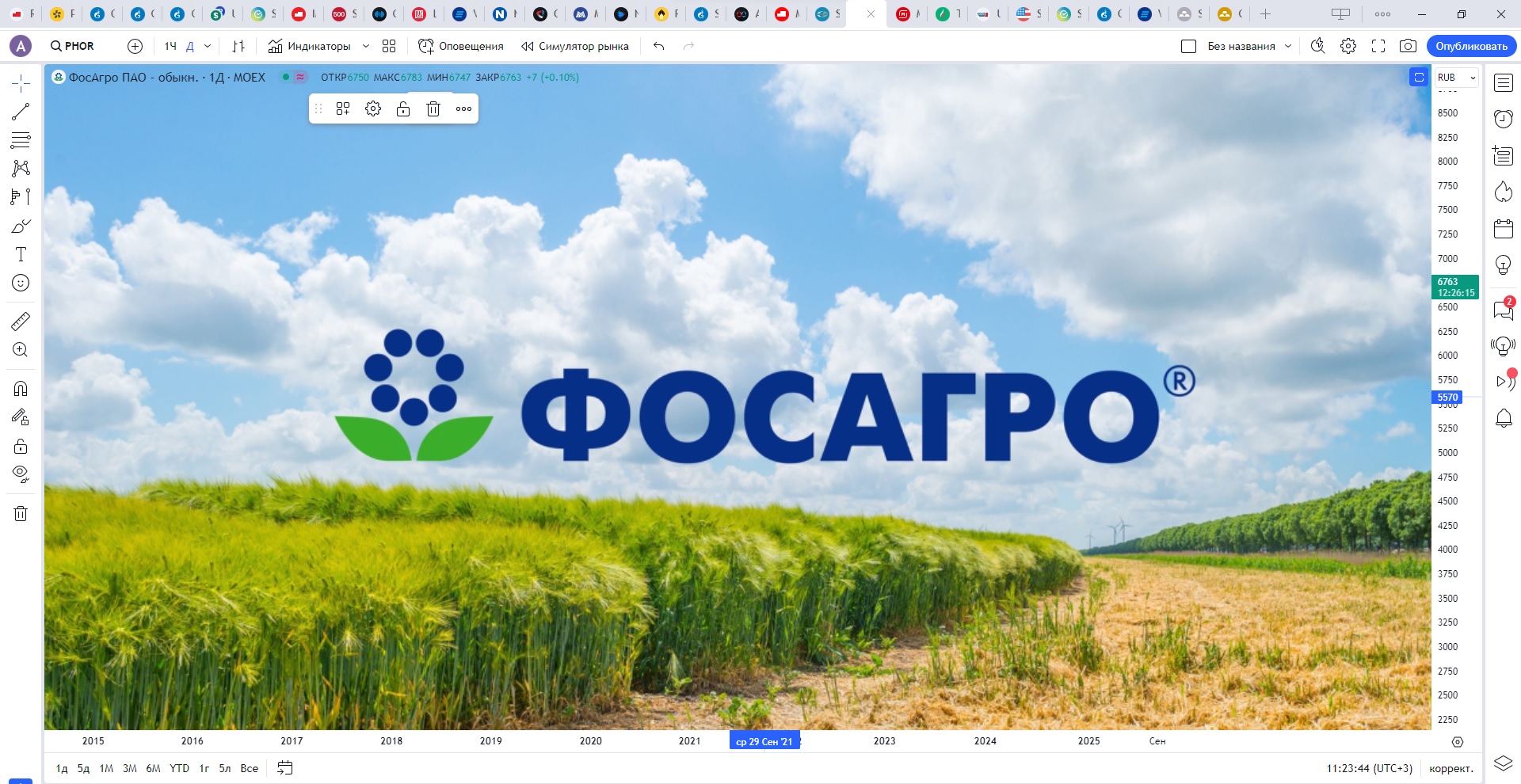Select the YTD time range
Viewport: 1521px width, 784px height.
[x=179, y=768]
